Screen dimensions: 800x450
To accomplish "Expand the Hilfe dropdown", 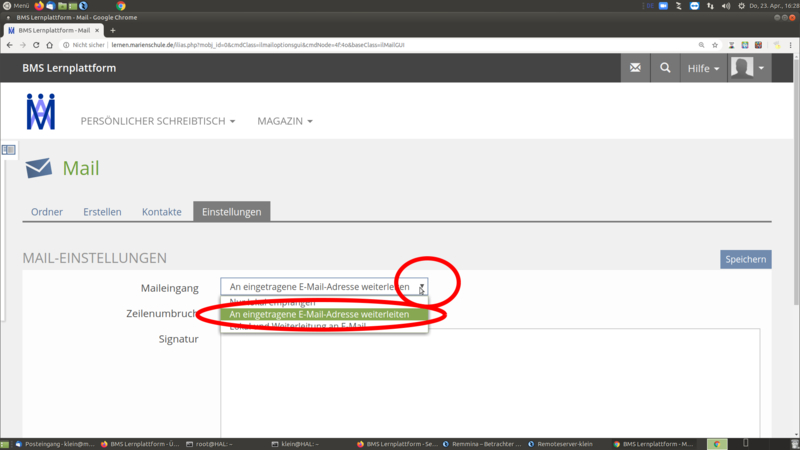I will coord(703,68).
